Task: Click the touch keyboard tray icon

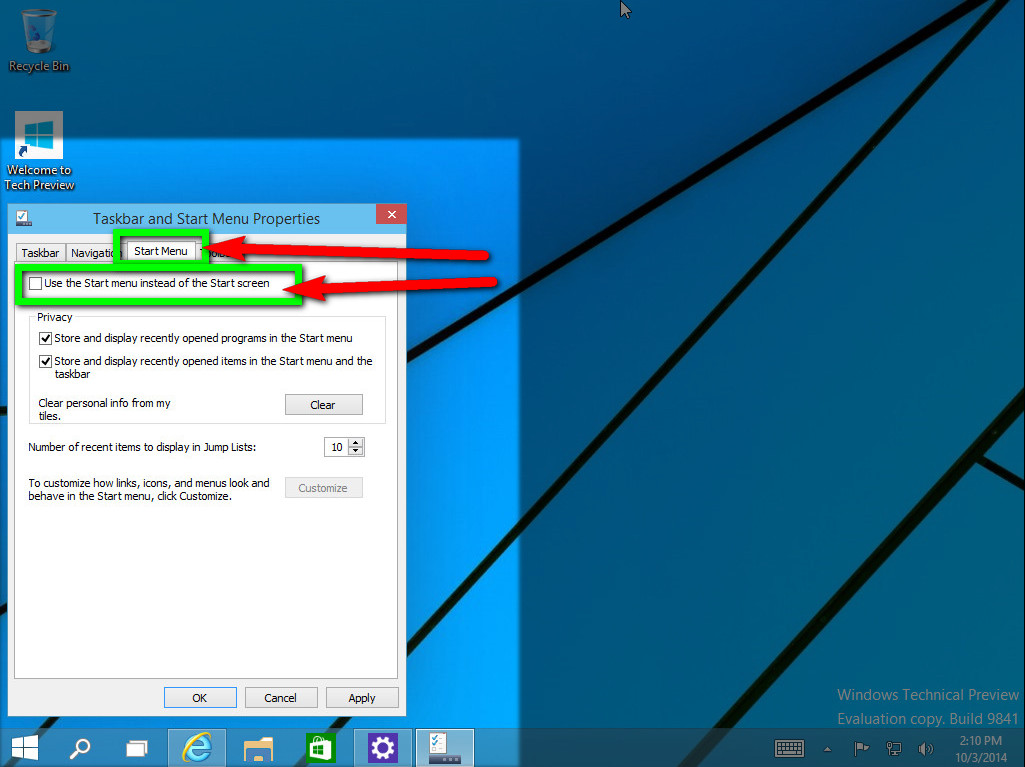Action: click(790, 748)
